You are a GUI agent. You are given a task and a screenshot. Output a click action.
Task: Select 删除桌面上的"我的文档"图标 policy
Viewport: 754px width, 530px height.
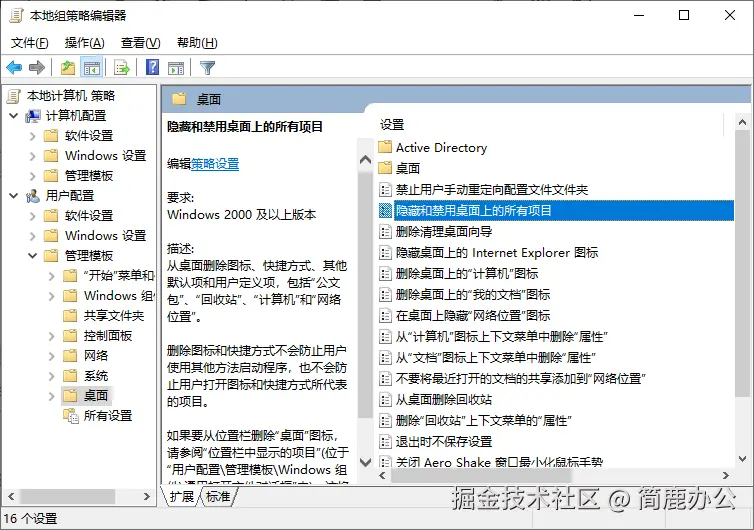click(473, 295)
